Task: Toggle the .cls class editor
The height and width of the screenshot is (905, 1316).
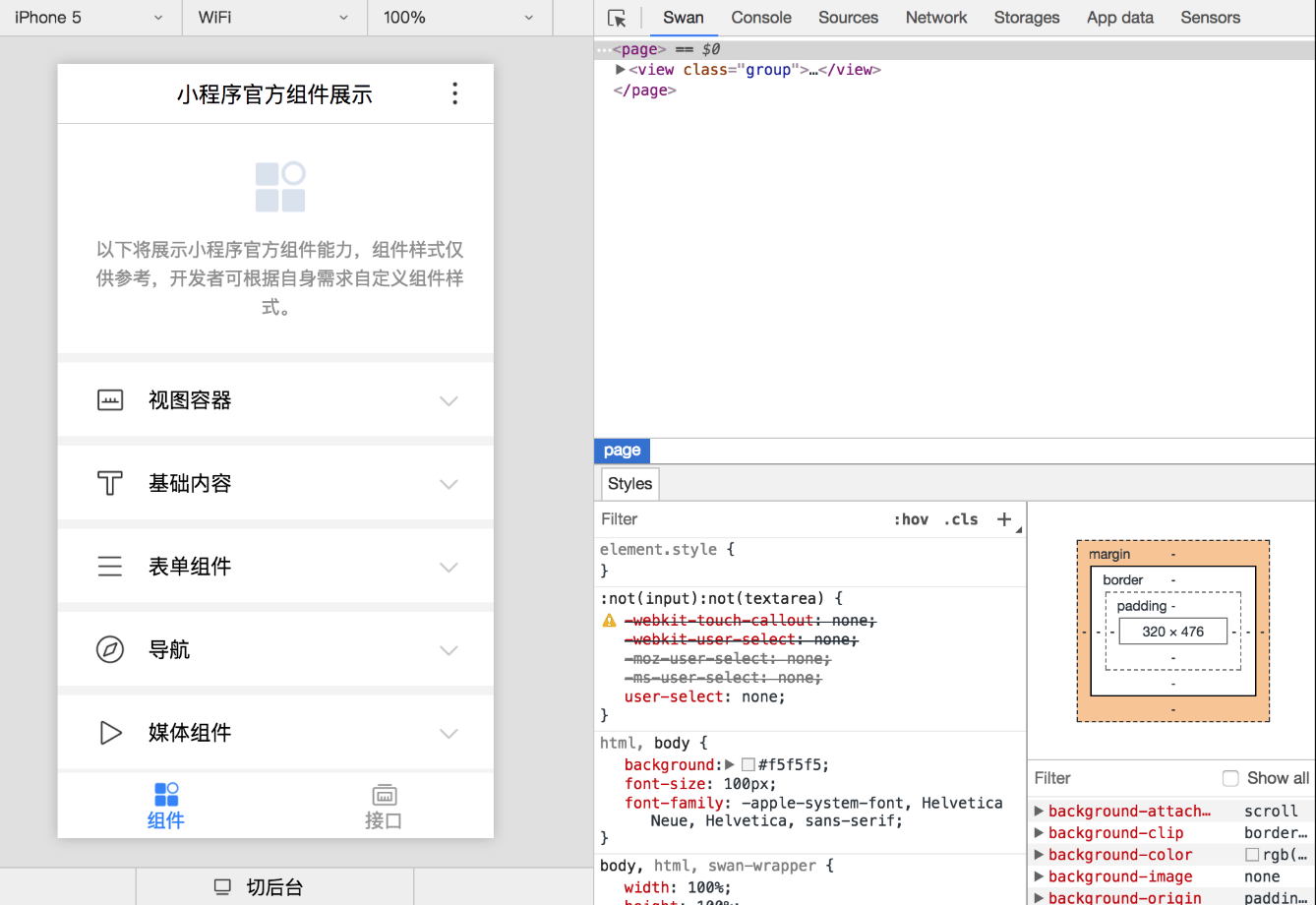Action: pyautogui.click(x=960, y=518)
